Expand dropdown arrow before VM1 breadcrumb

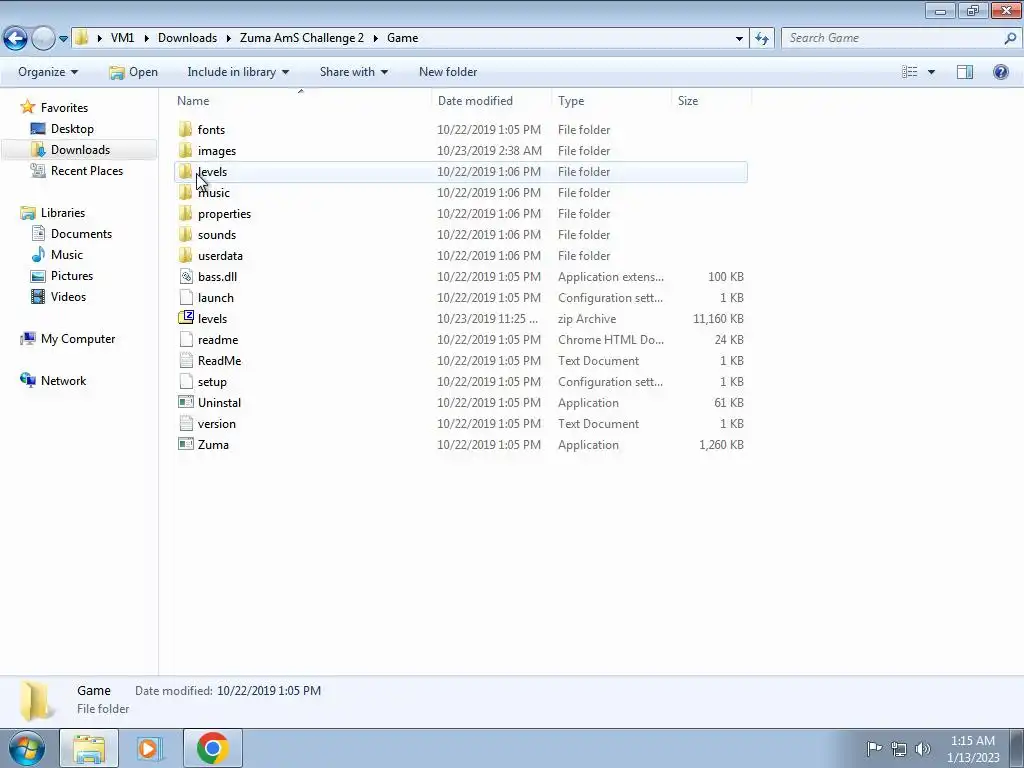[x=99, y=39]
